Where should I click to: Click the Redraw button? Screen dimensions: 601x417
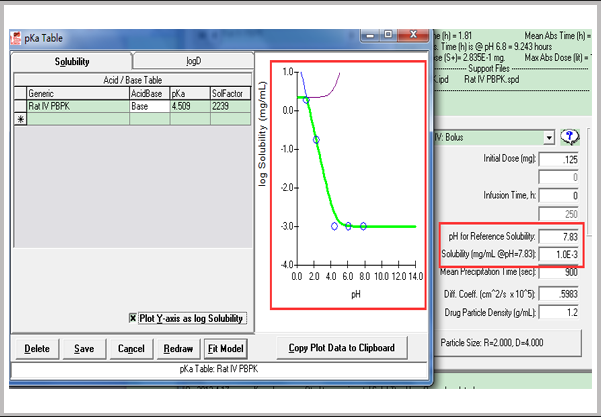(177, 348)
